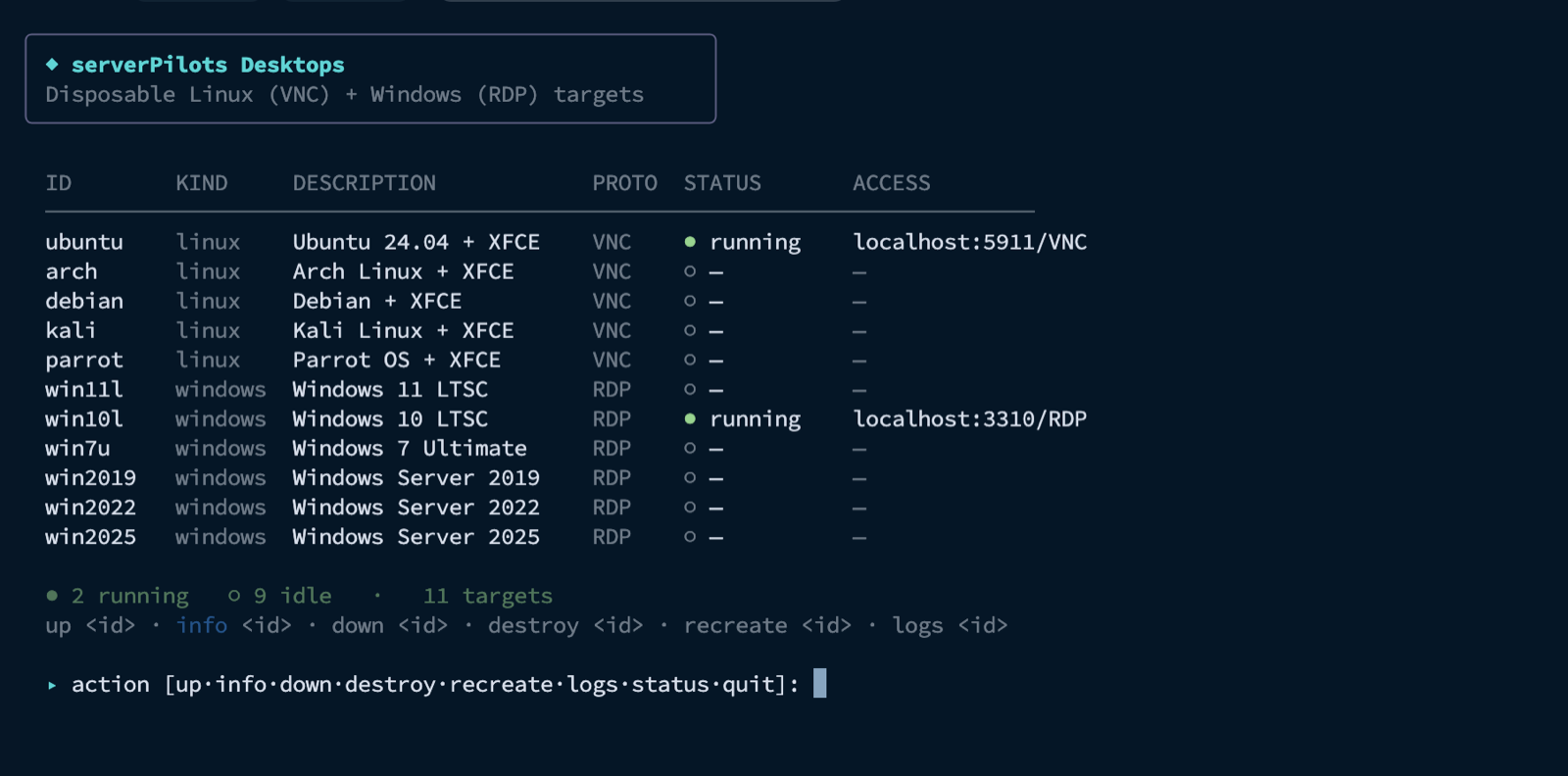Click the 'down <id>' command hint
The height and width of the screenshot is (776, 1568).
tap(390, 625)
